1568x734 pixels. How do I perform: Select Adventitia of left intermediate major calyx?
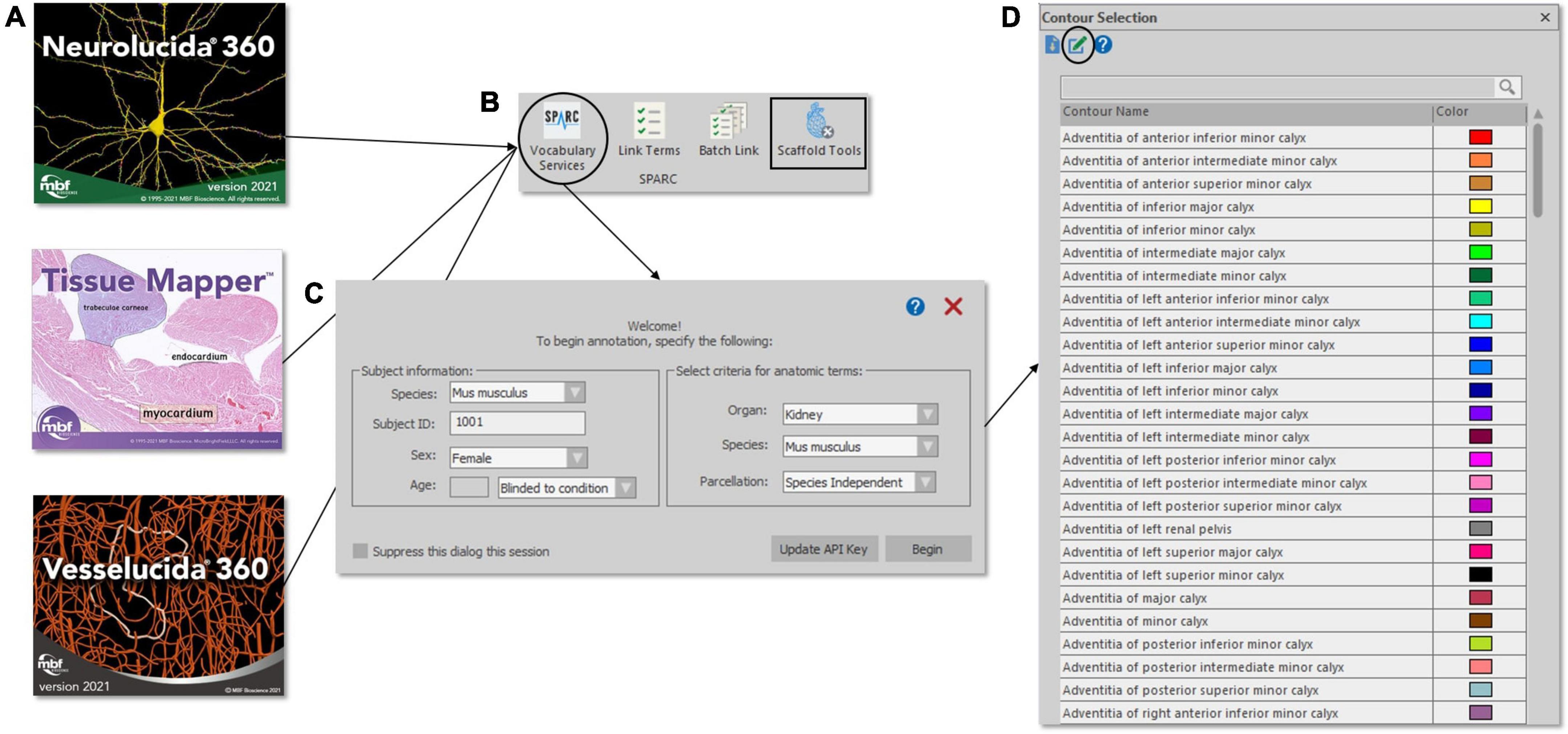(x=1293, y=413)
